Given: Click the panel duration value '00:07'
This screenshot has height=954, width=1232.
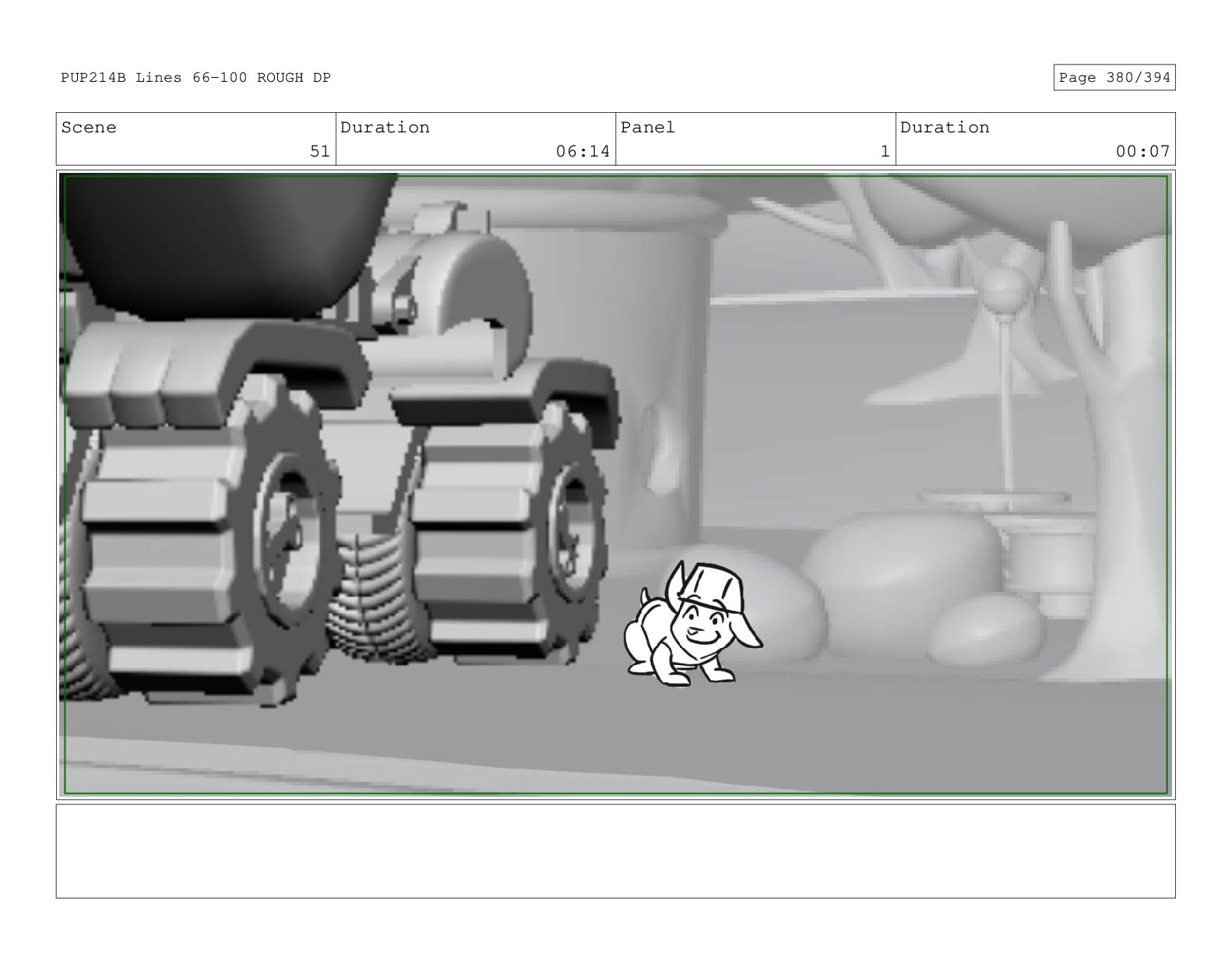Looking at the screenshot, I should (1142, 151).
